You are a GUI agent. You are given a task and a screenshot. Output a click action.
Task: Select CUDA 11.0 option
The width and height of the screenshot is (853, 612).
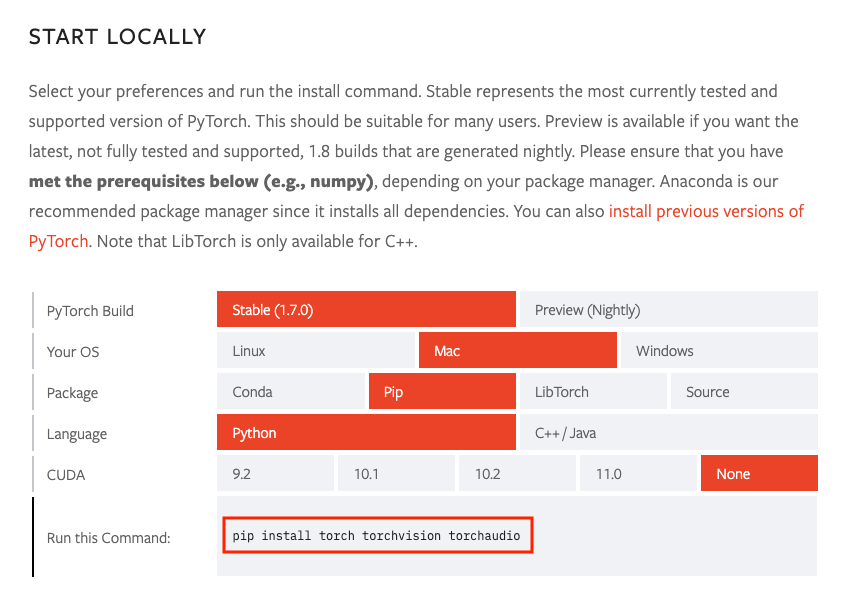[638, 474]
